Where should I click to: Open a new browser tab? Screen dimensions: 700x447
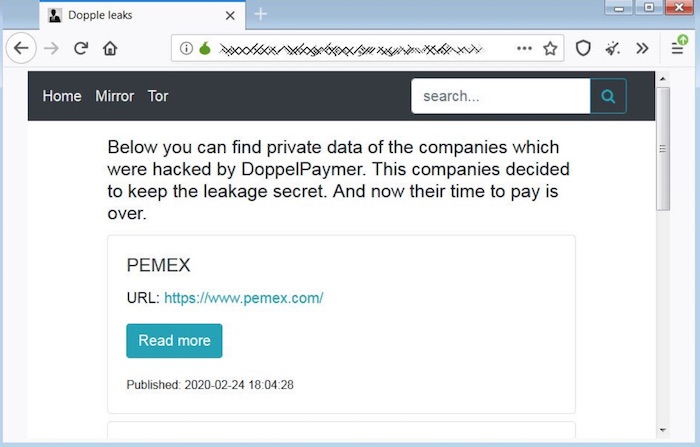(261, 14)
